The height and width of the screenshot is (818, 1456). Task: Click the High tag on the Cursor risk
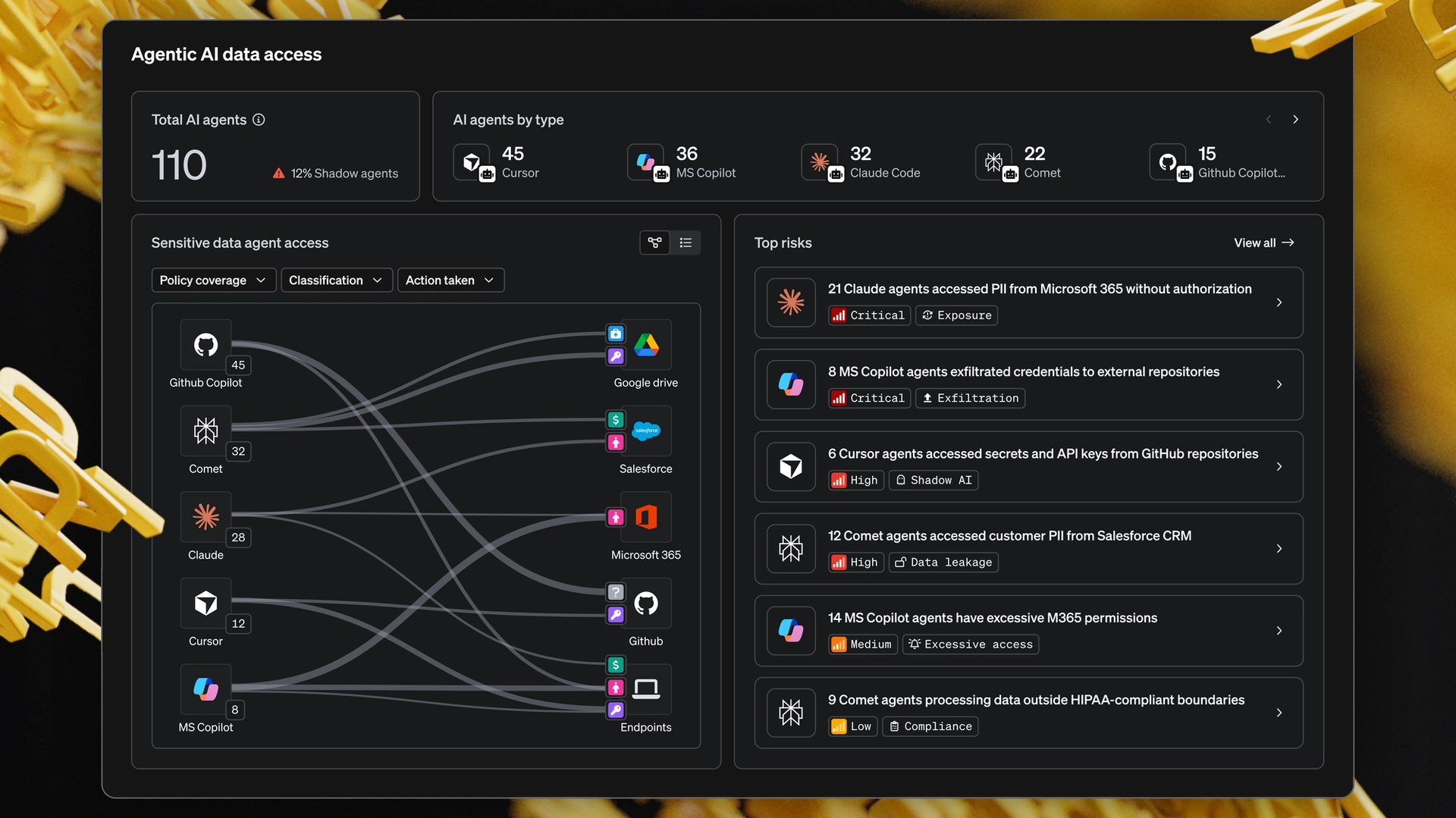coord(855,481)
